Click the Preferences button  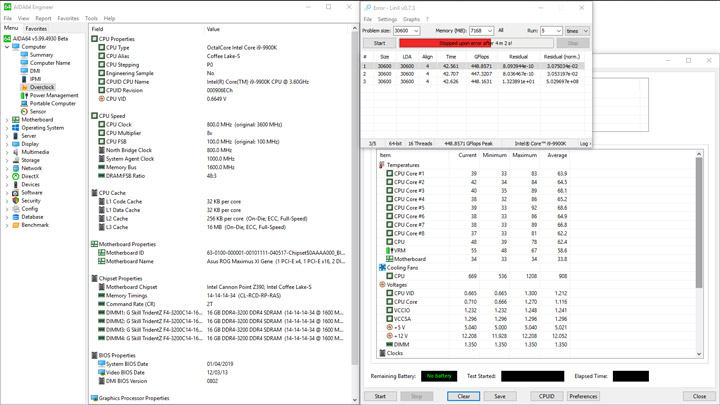[583, 396]
